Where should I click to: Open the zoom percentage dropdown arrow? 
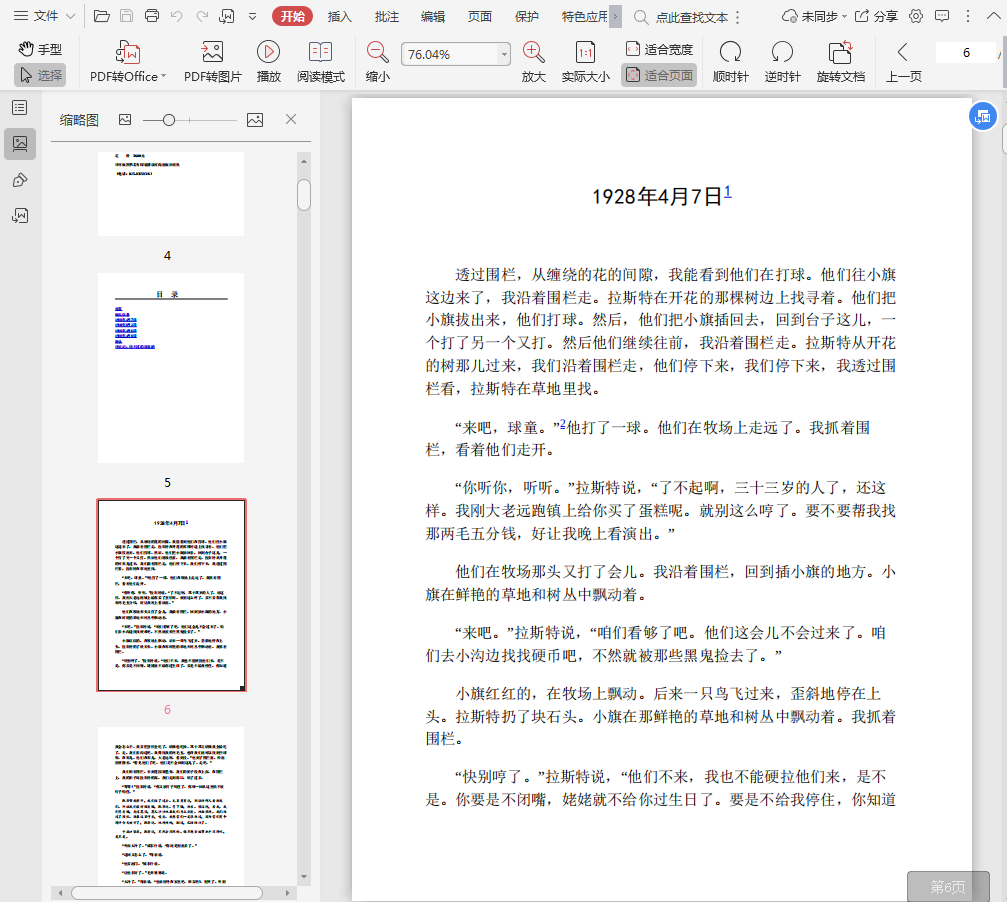pos(504,55)
